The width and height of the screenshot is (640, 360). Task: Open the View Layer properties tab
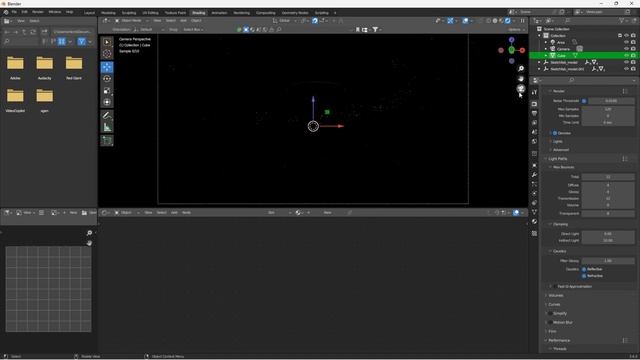[534, 122]
